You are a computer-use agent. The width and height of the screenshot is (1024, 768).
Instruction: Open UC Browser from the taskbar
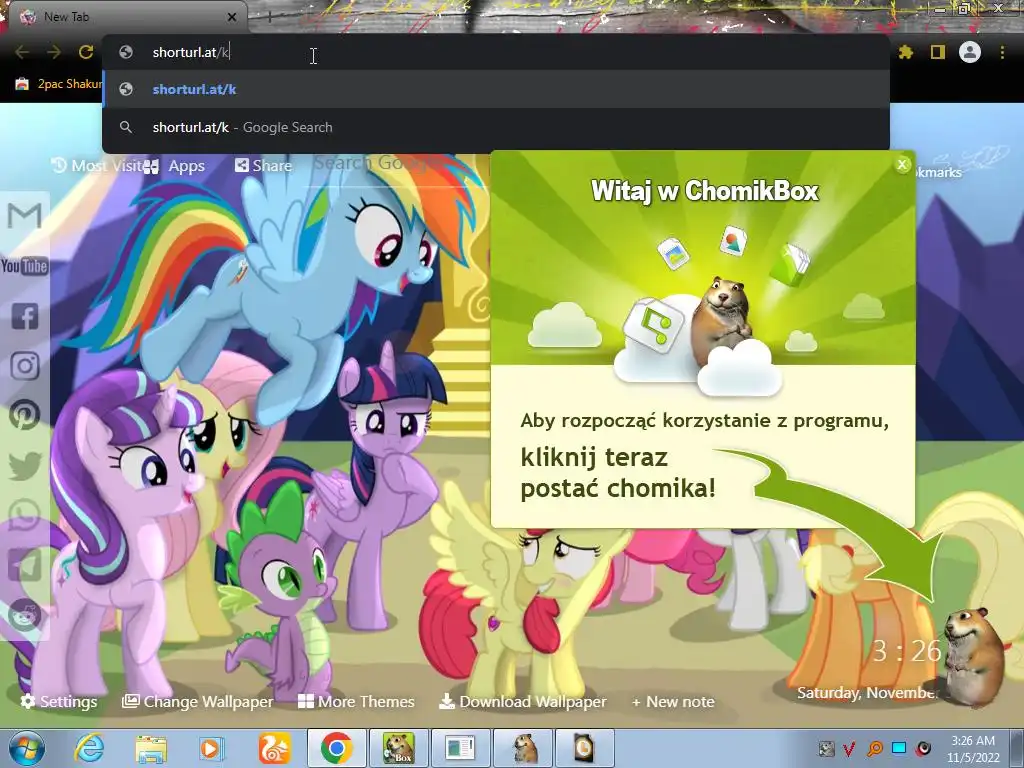tap(274, 748)
